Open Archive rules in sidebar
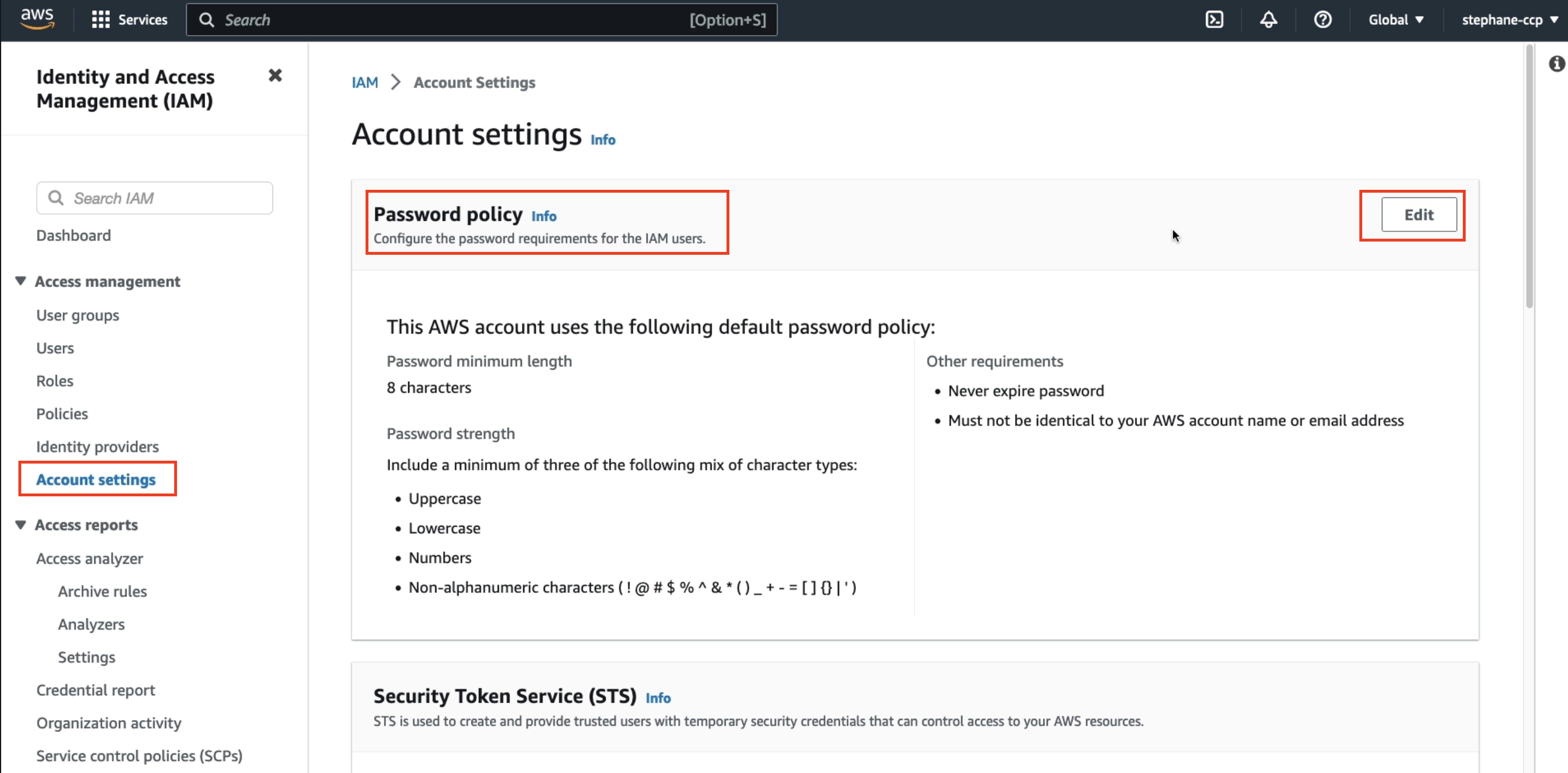This screenshot has height=773, width=1568. pyautogui.click(x=102, y=591)
